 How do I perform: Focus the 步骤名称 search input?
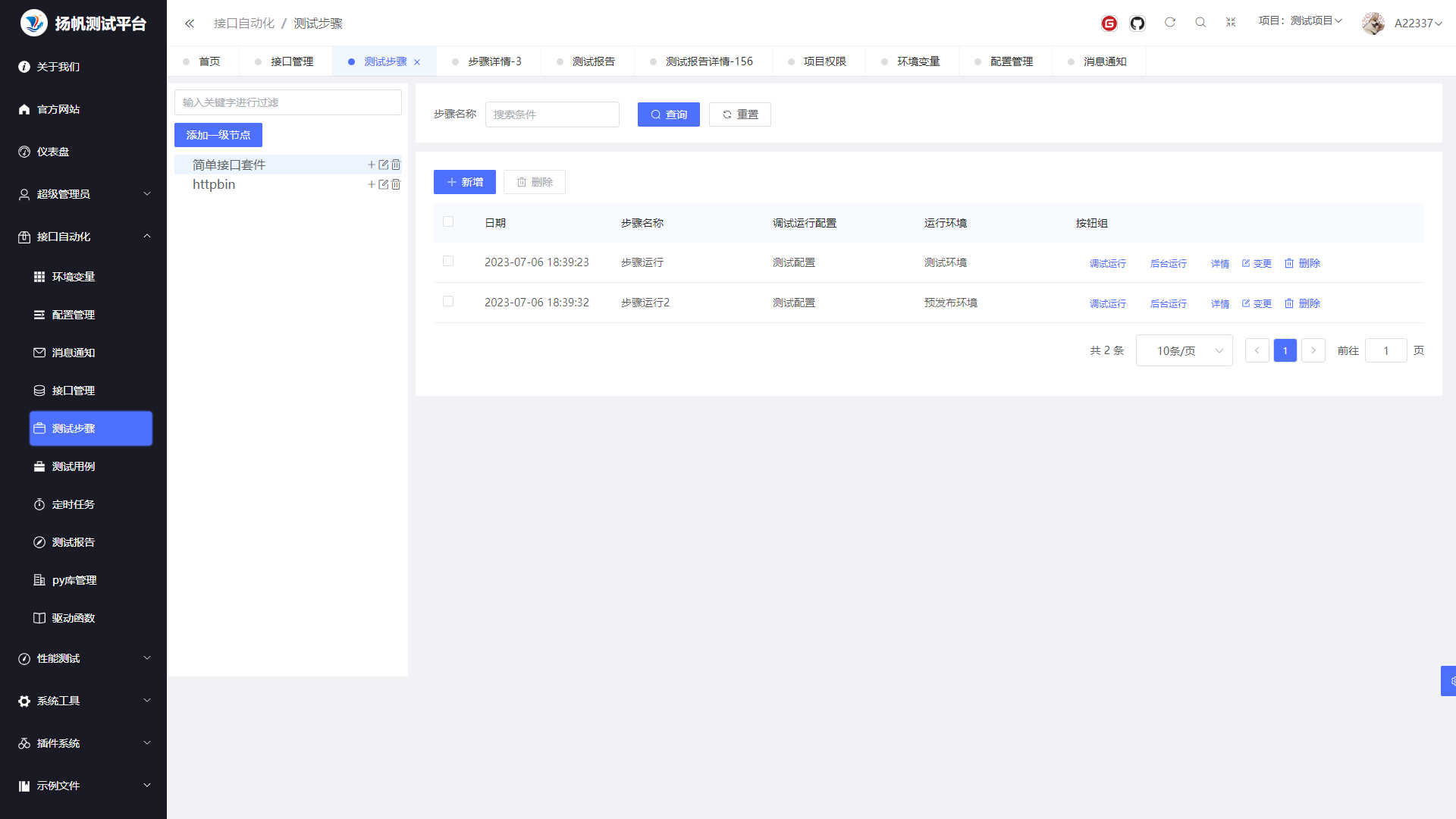click(x=552, y=115)
